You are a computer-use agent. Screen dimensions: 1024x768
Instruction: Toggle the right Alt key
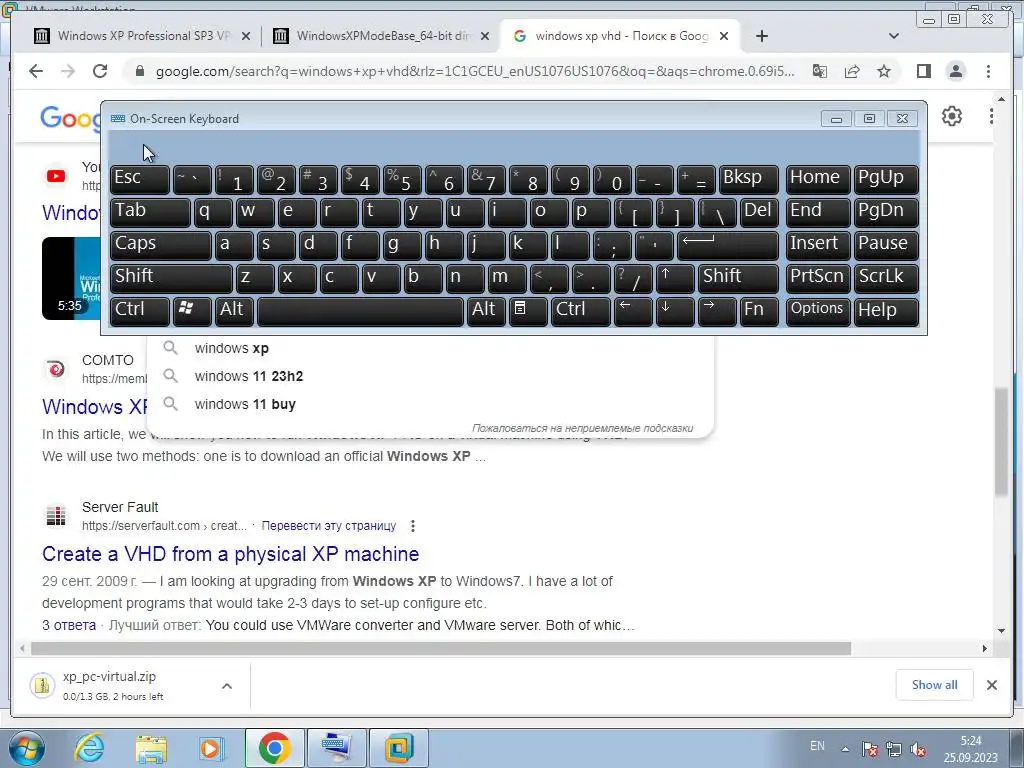click(x=487, y=310)
